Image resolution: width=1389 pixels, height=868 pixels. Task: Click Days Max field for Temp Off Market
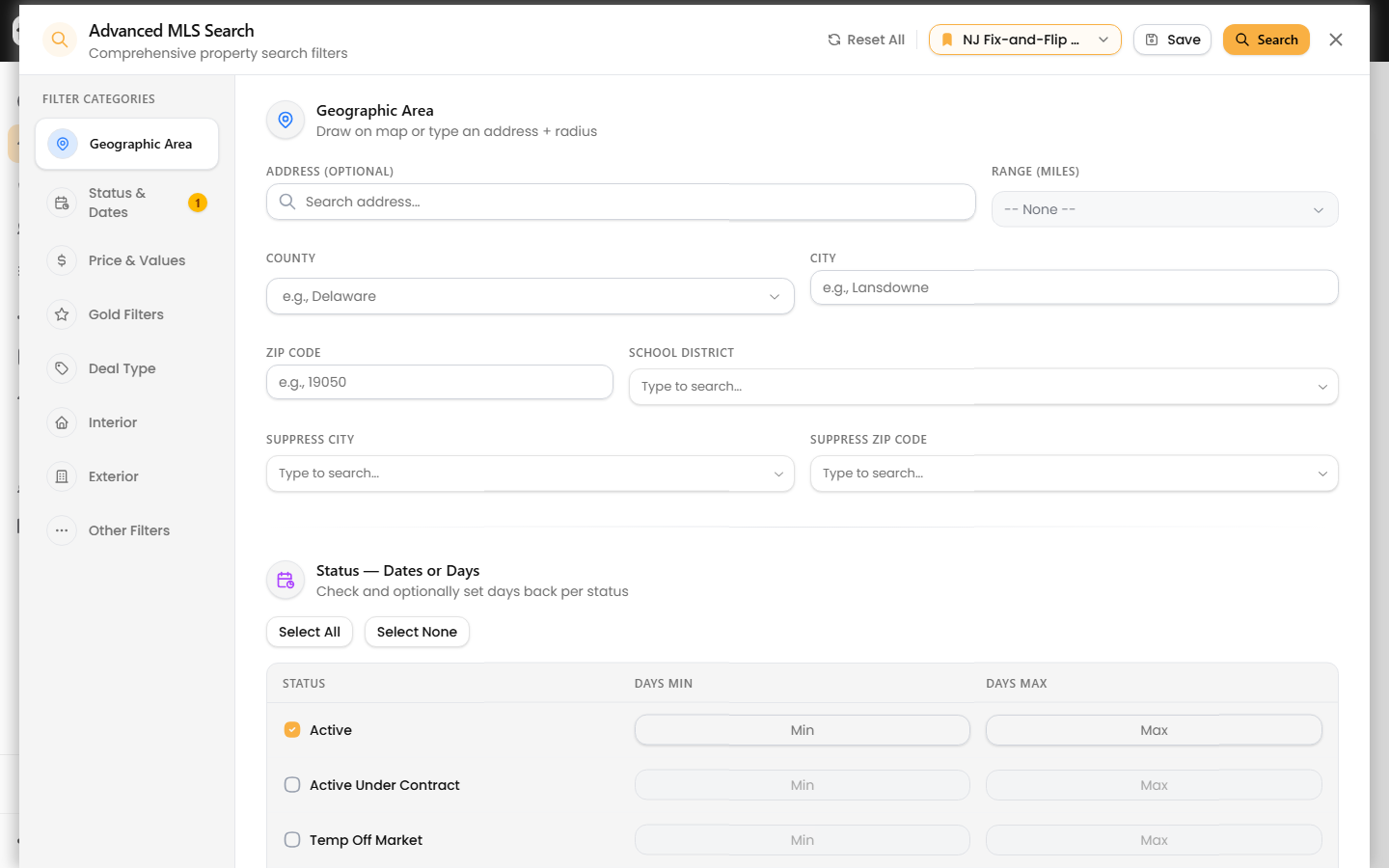[x=1154, y=840]
